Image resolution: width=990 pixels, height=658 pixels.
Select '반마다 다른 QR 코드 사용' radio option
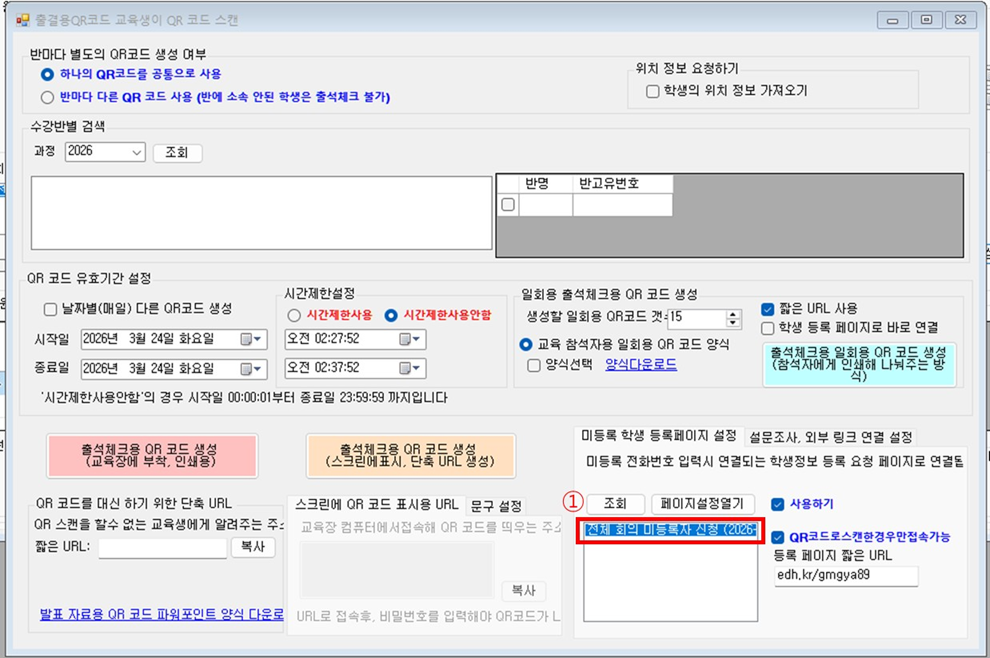tap(47, 97)
